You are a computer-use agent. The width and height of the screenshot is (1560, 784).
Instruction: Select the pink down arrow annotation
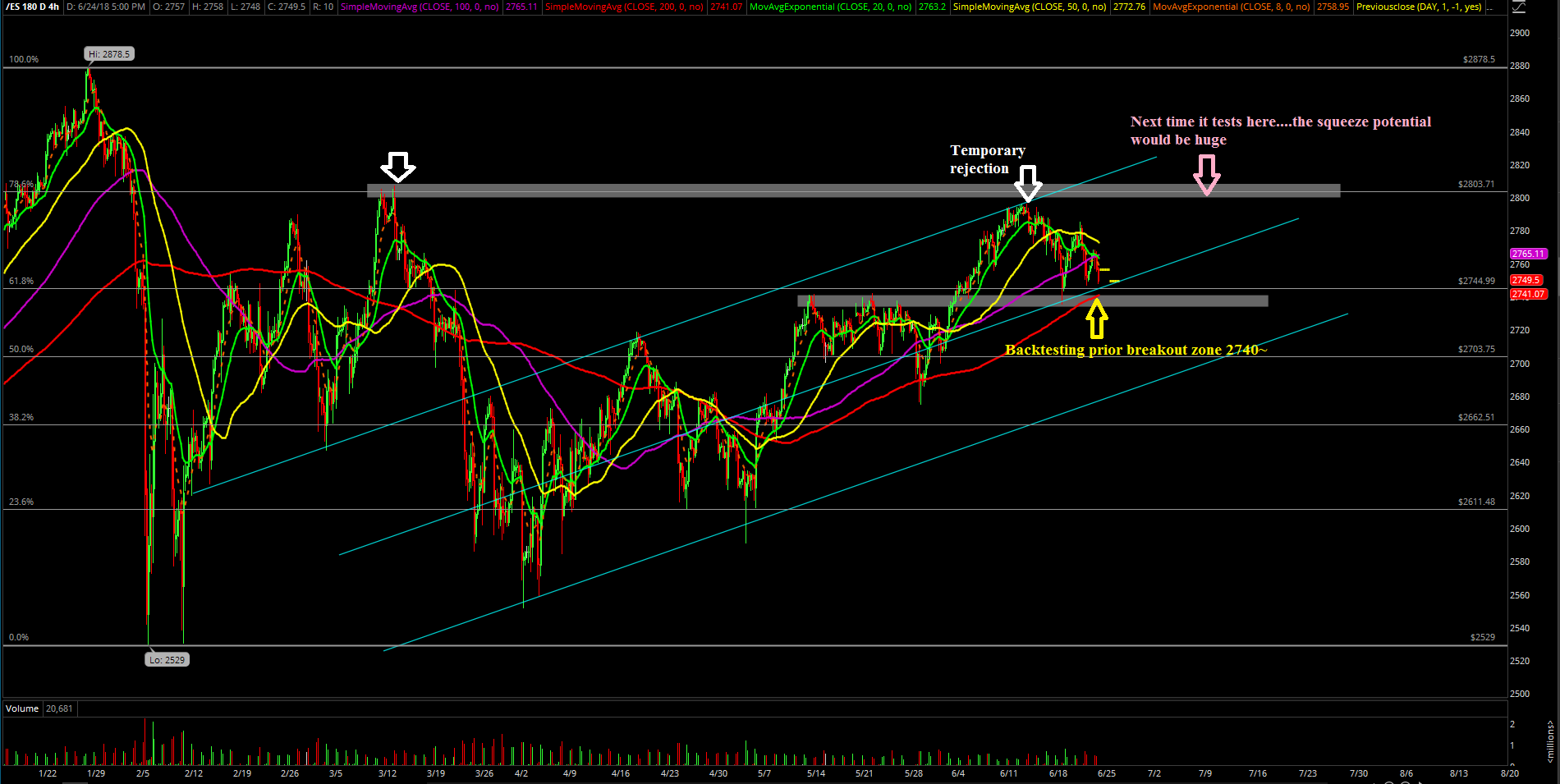tap(1206, 175)
